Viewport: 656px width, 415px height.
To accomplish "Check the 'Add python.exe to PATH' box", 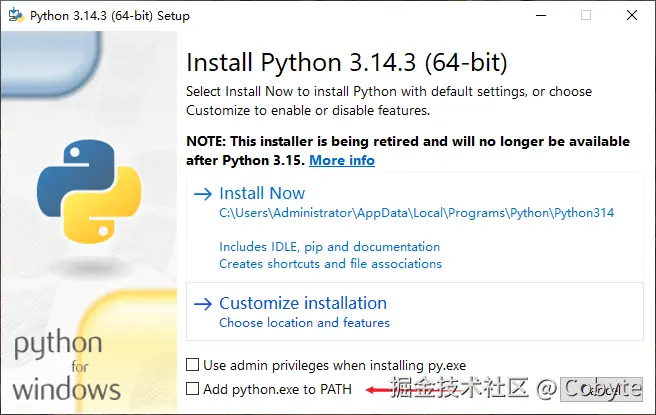I will [192, 389].
